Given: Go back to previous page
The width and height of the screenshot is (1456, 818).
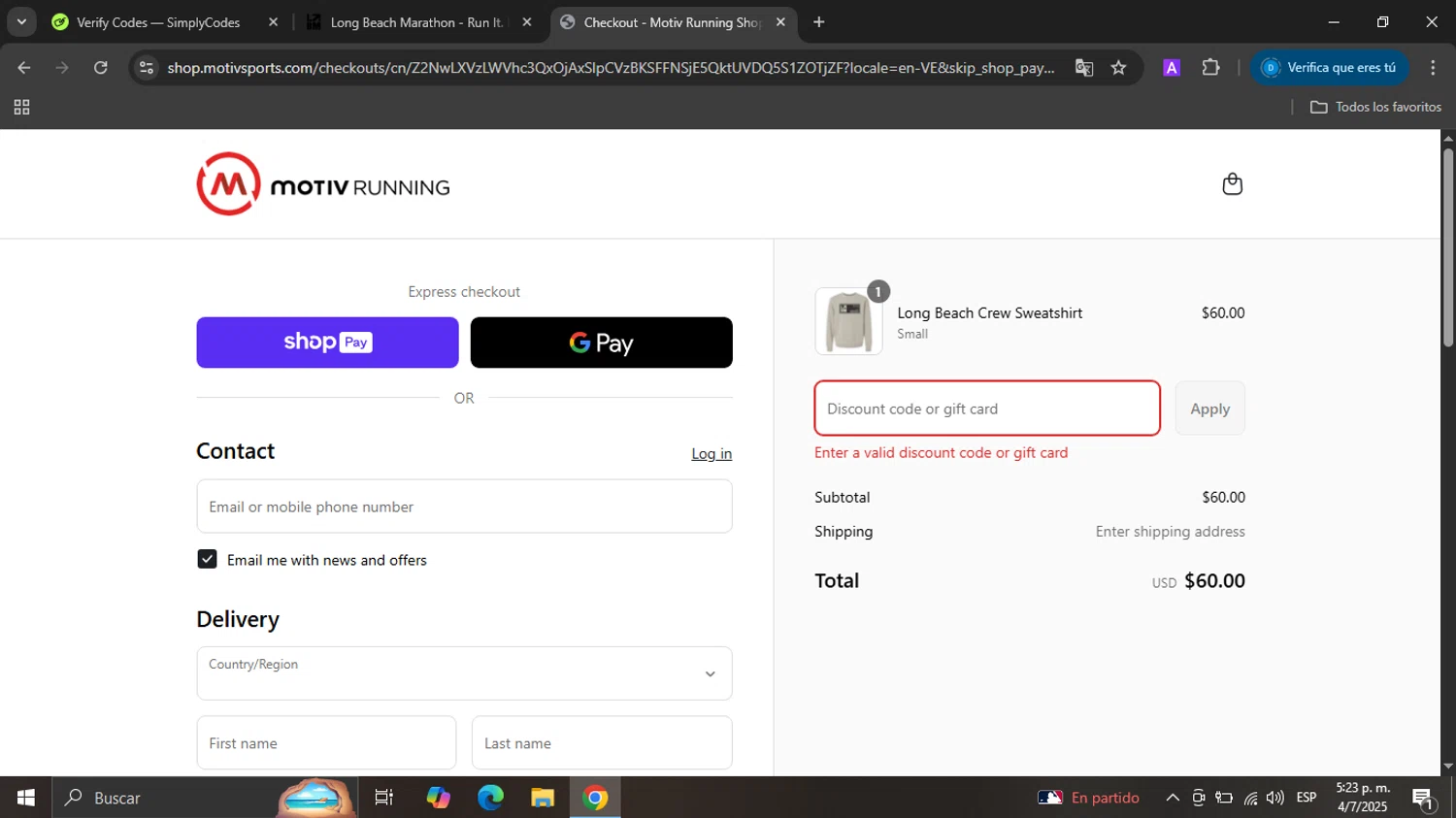Looking at the screenshot, I should [x=24, y=68].
